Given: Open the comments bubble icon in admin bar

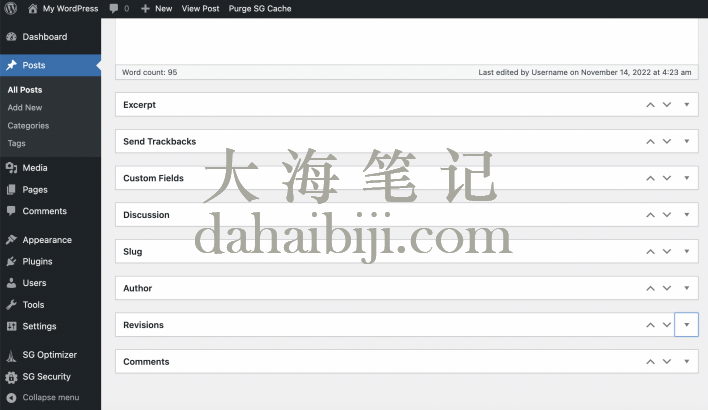Looking at the screenshot, I should (114, 9).
